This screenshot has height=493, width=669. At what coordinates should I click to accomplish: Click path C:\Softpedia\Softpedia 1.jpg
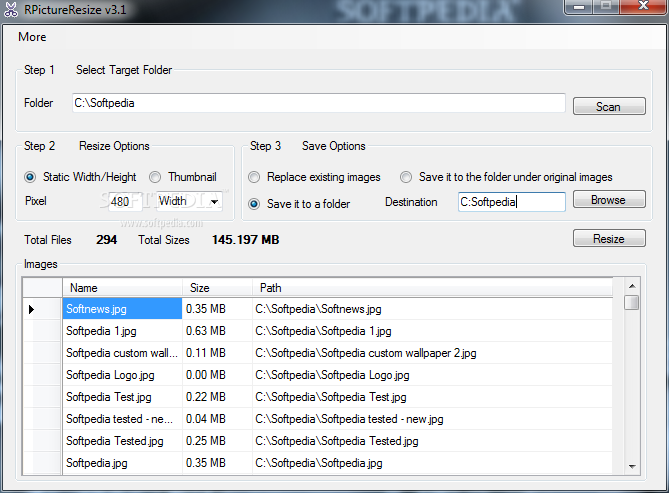(x=433, y=331)
